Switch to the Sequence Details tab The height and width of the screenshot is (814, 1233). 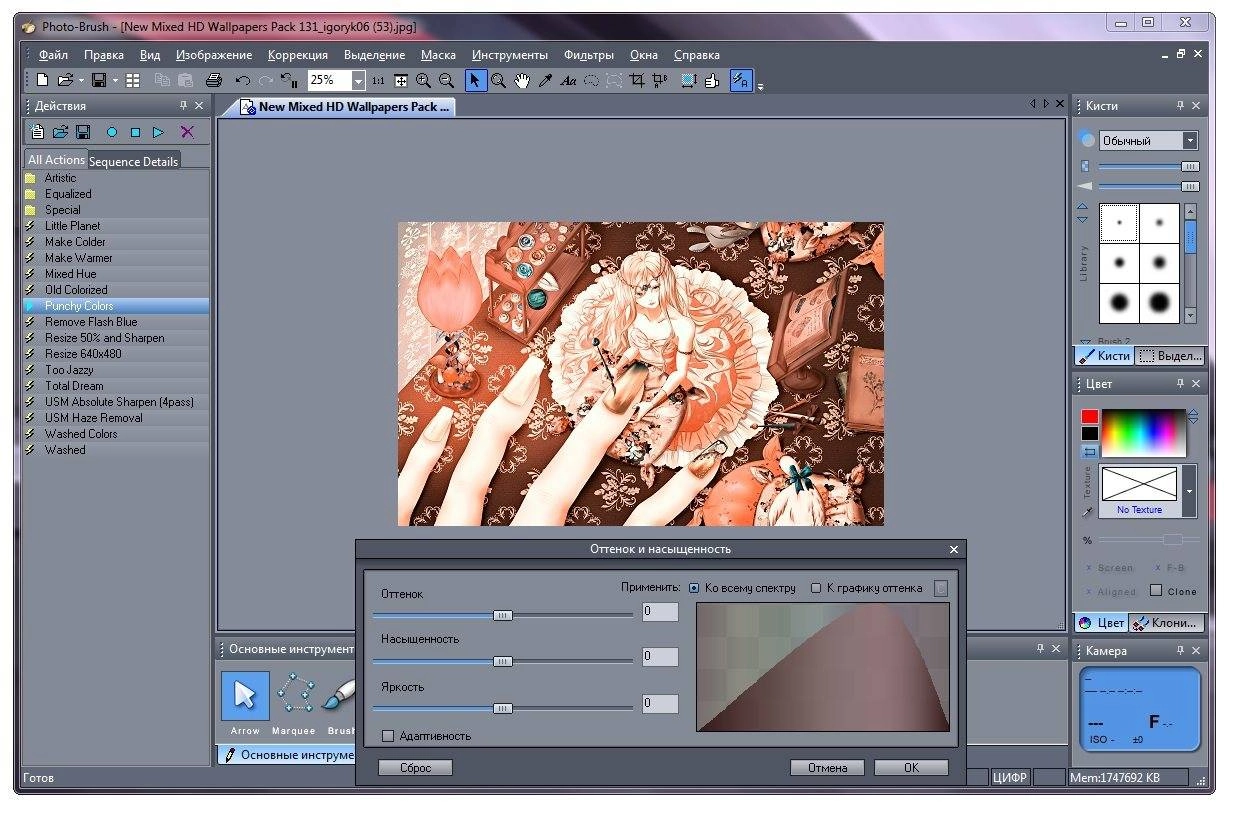coord(134,161)
